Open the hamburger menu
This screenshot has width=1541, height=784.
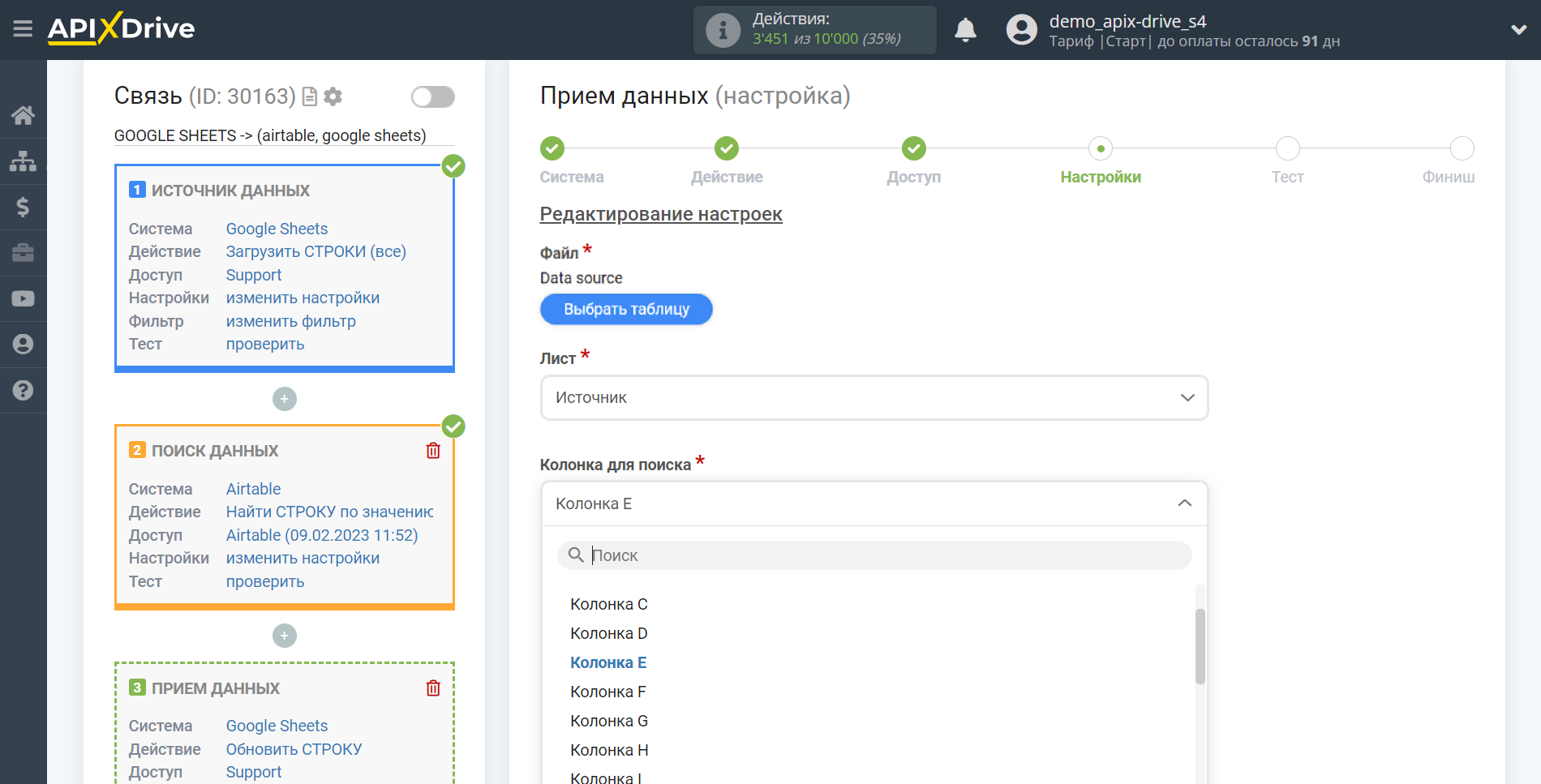(x=23, y=29)
